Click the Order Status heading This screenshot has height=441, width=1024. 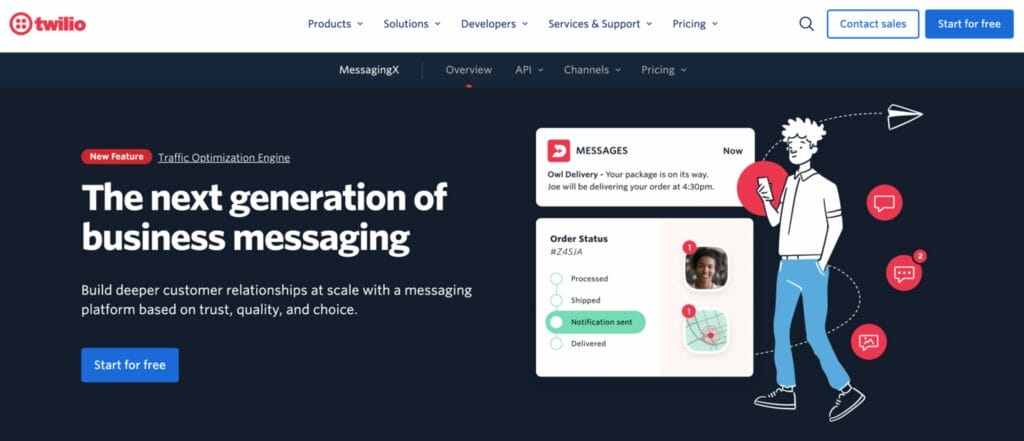tap(579, 239)
